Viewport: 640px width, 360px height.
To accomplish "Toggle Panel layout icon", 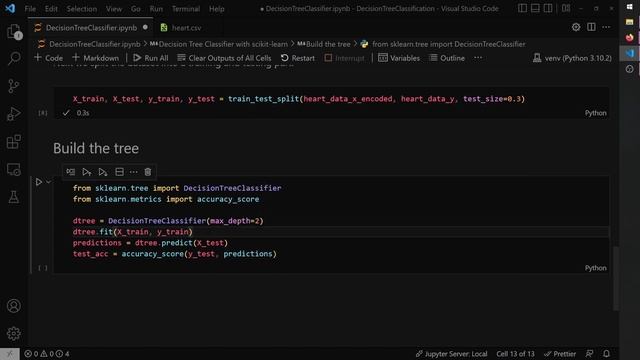I will (x=535, y=8).
